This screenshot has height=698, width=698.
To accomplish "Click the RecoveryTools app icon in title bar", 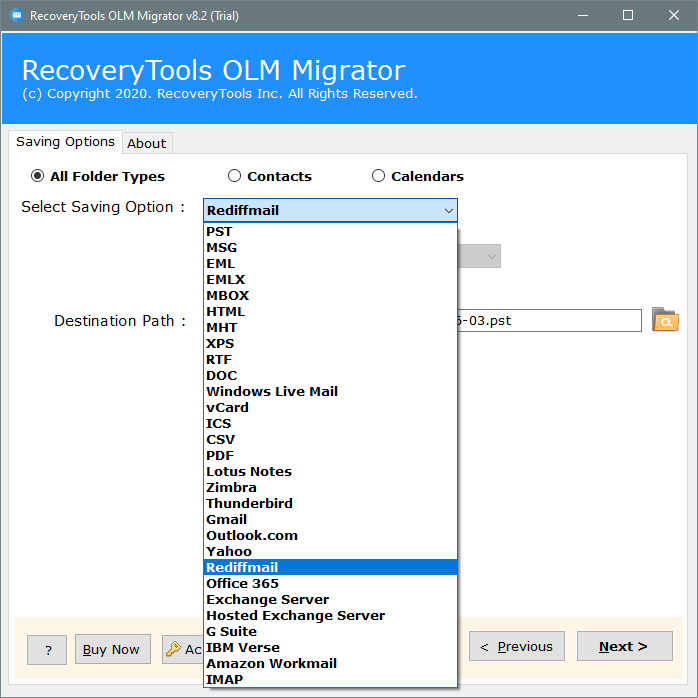I will pos(16,16).
